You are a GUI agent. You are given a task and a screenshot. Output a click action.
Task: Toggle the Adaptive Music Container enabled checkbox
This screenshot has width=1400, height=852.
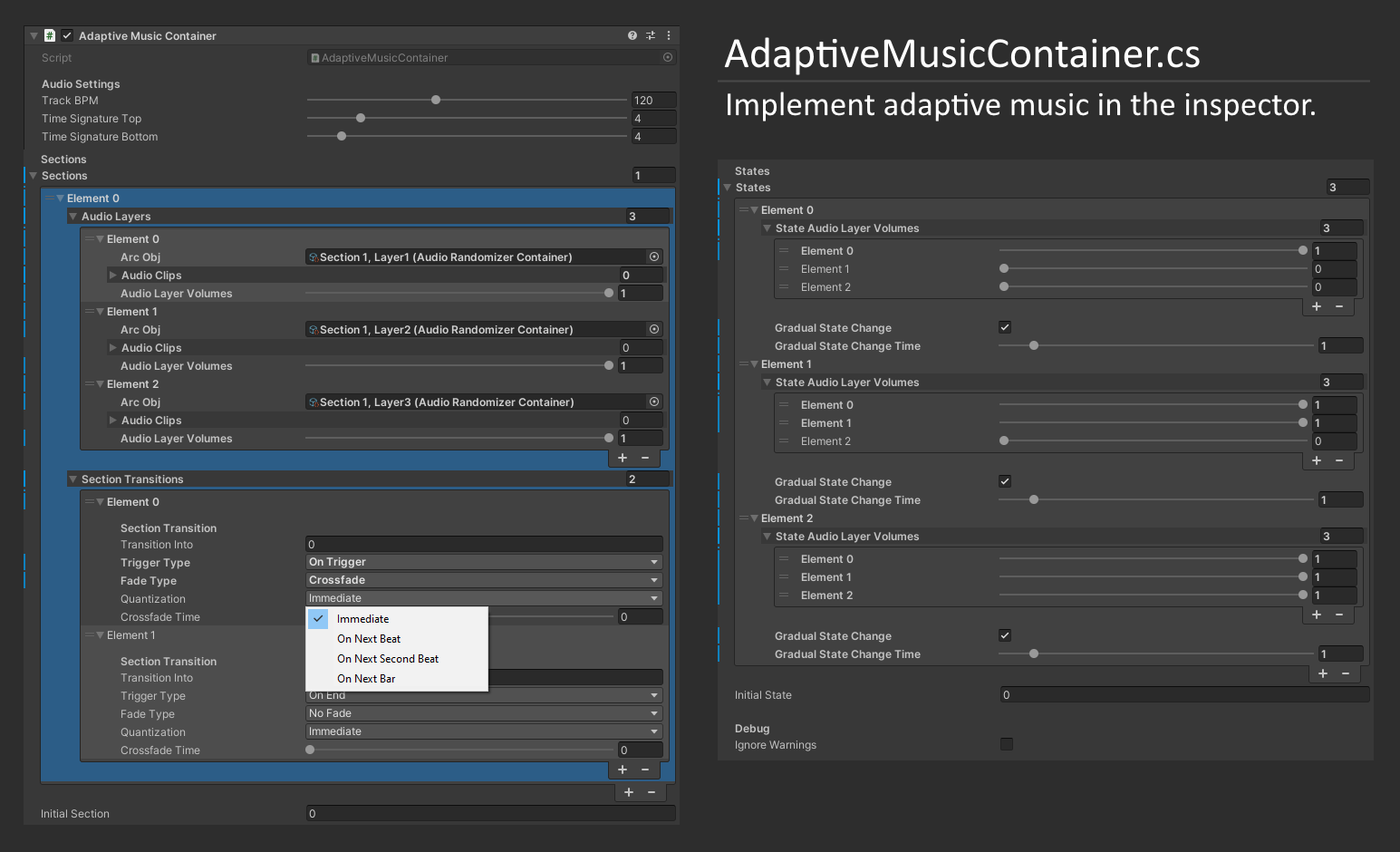tap(66, 35)
